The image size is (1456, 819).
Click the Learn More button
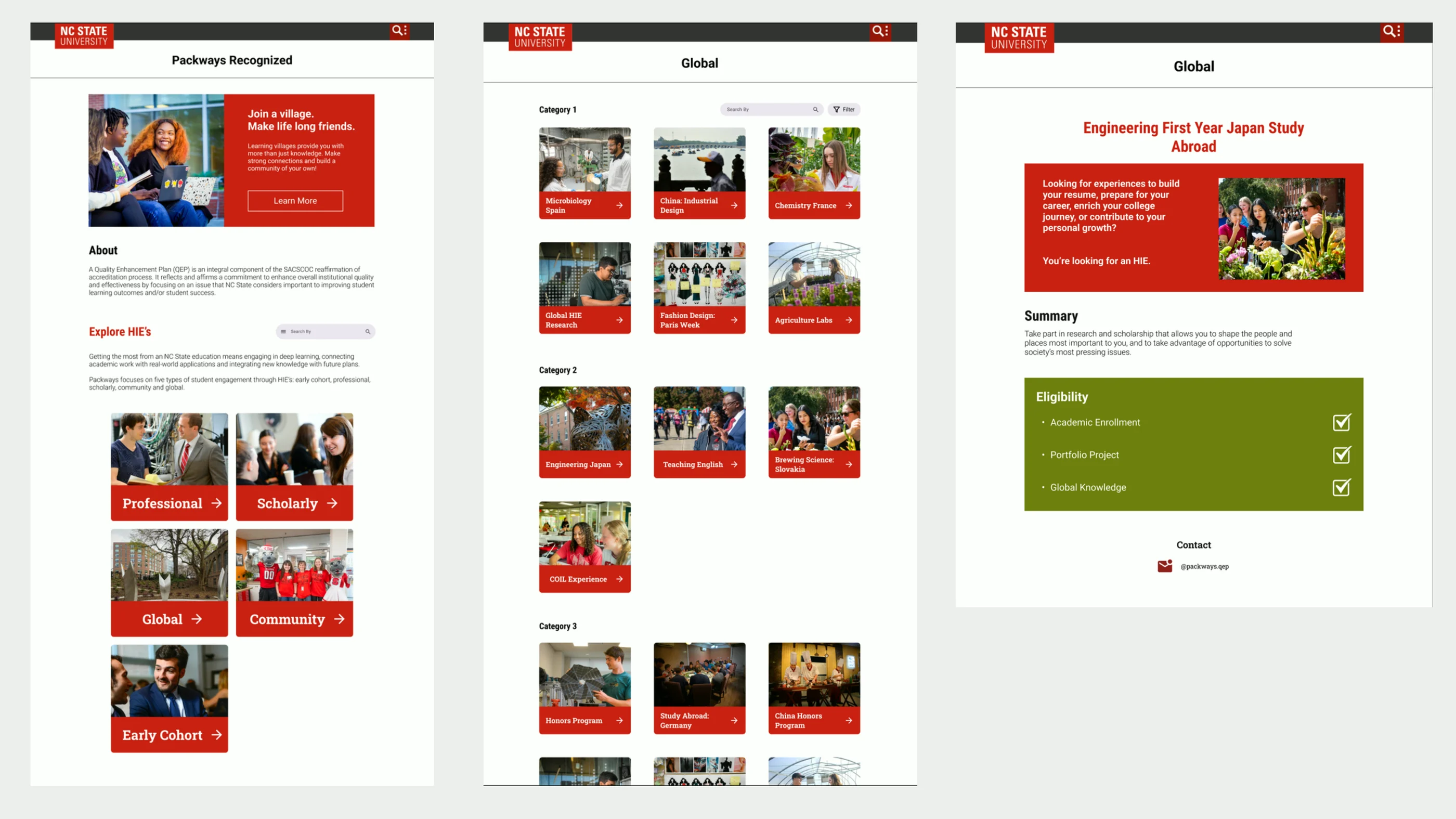pos(295,201)
